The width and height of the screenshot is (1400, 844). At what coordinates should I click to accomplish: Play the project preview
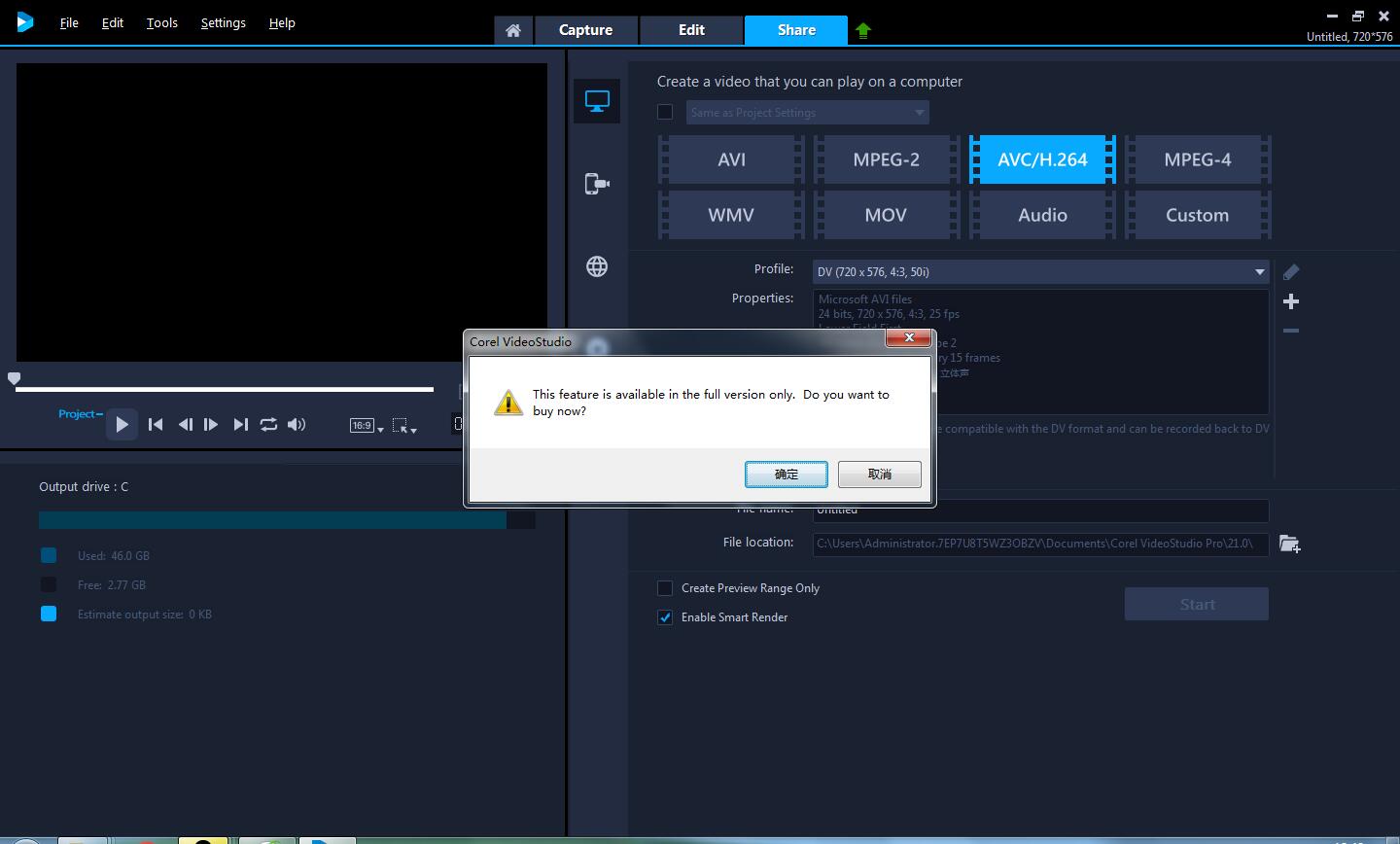click(122, 424)
